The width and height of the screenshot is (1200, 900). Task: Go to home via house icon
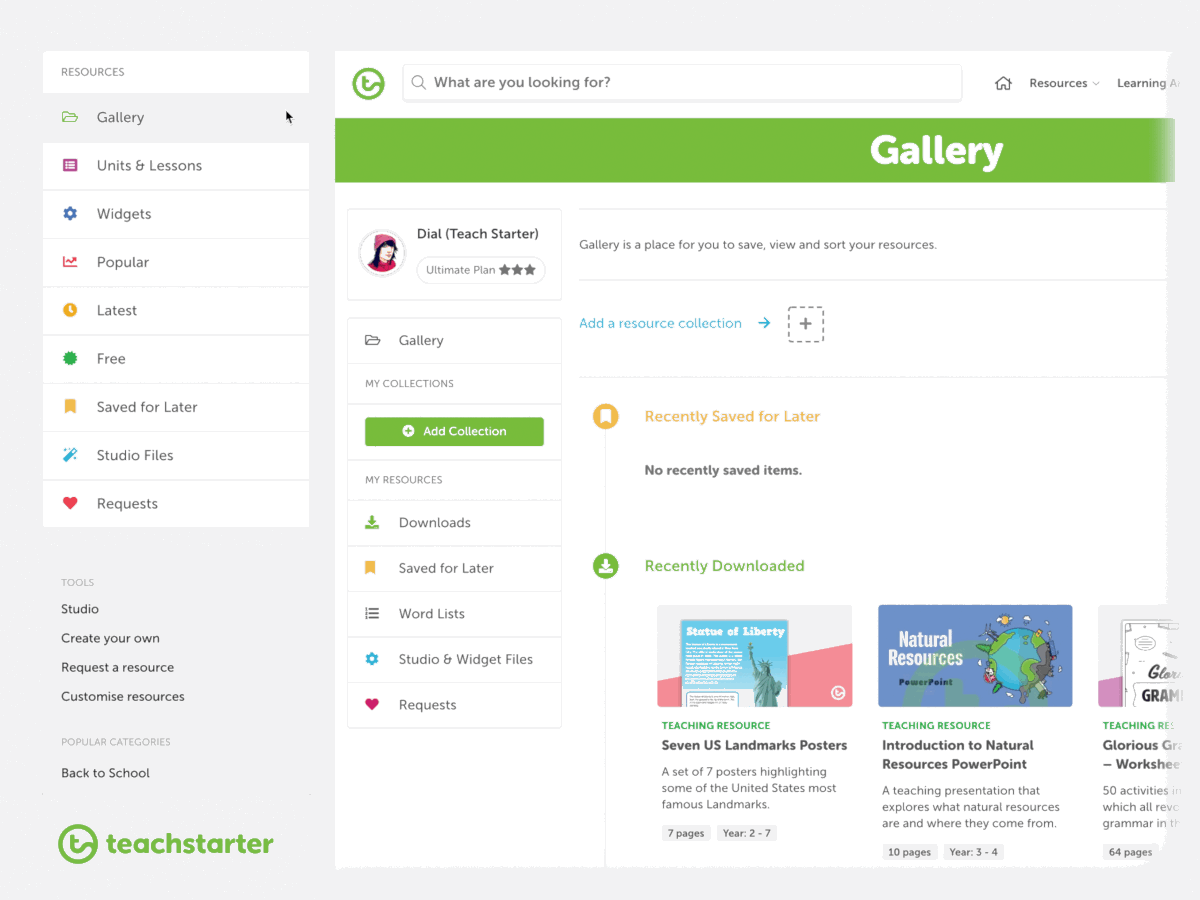(1003, 83)
